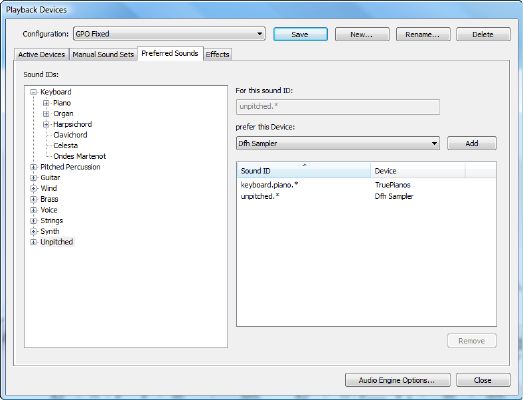Switch to the Active Devices tab
The image size is (523, 400).
click(x=41, y=54)
